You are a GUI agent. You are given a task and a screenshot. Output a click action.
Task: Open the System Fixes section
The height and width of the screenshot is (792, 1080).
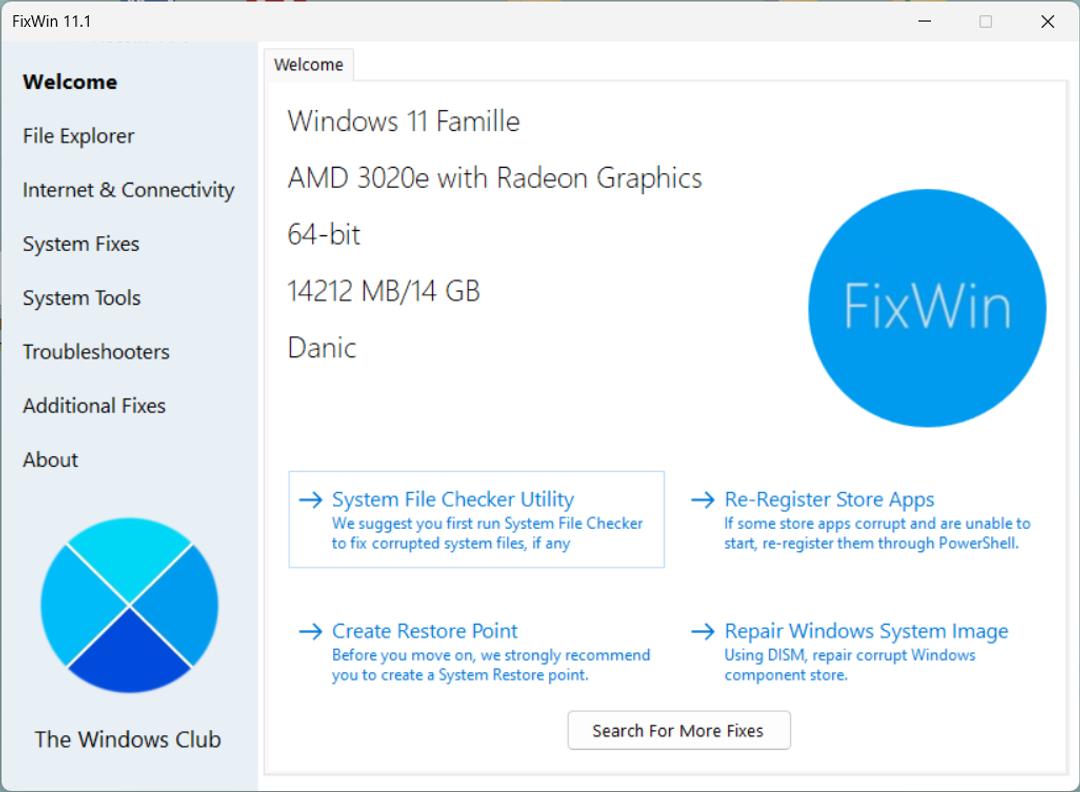point(81,243)
